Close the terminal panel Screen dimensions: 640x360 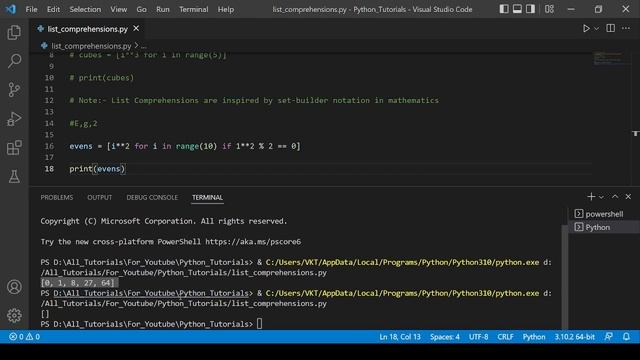coord(628,197)
